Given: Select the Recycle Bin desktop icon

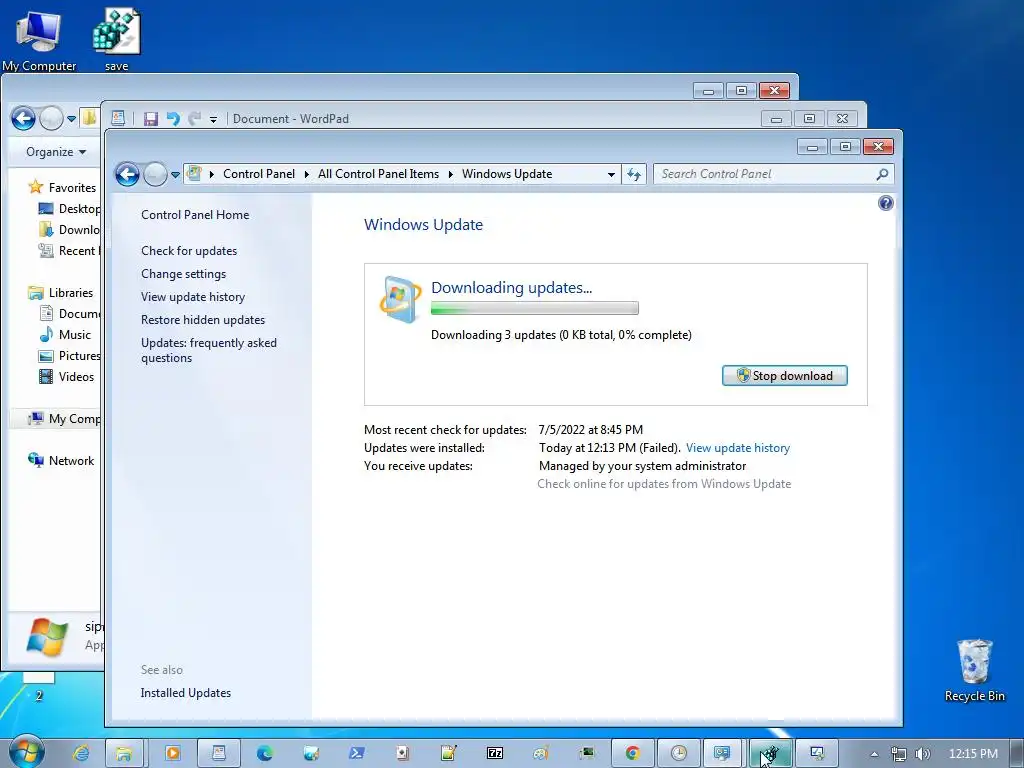Looking at the screenshot, I should (x=974, y=671).
